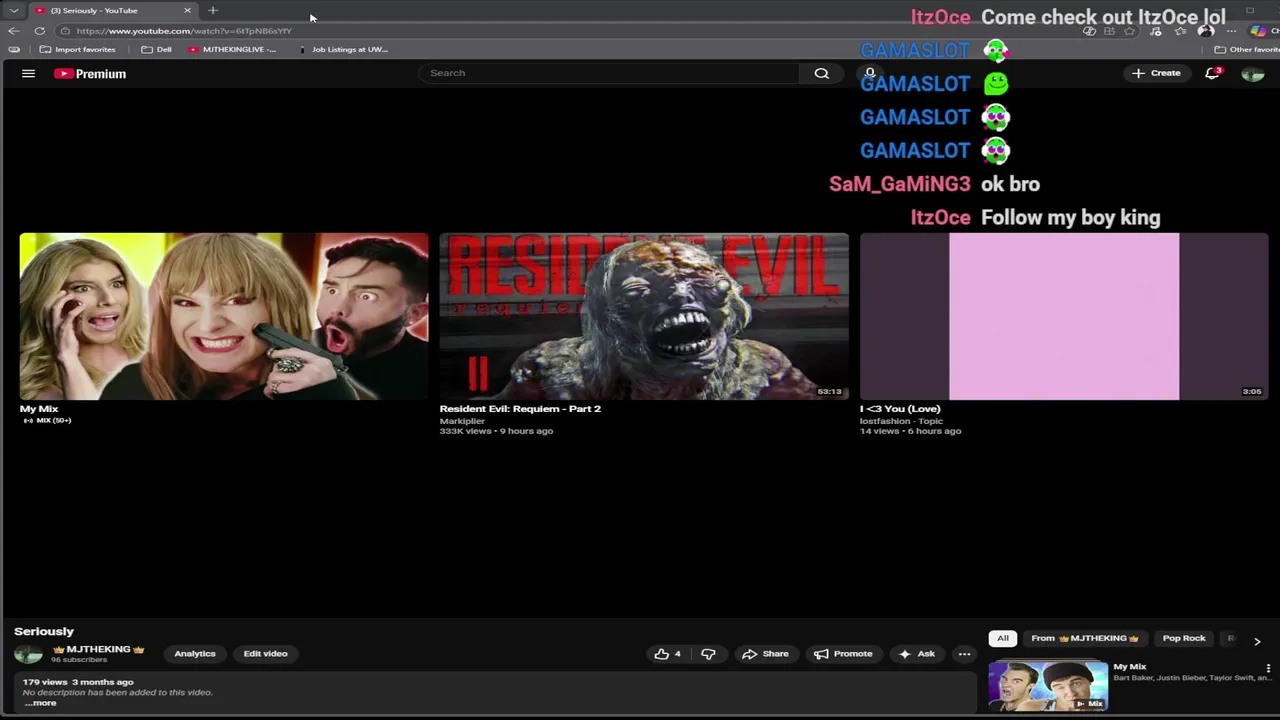The height and width of the screenshot is (720, 1280).
Task: Open the notifications bell
Action: click(1212, 73)
